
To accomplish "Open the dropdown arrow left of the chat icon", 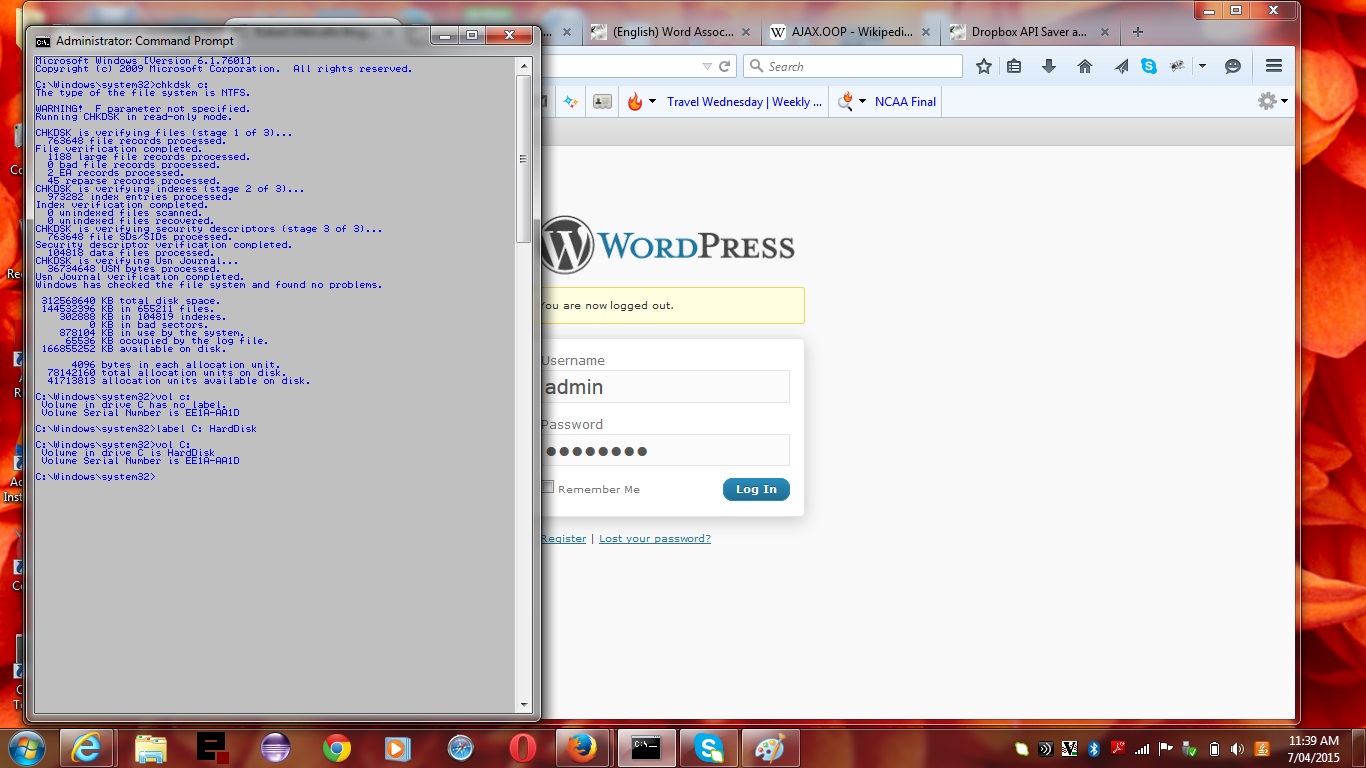I will click(1202, 66).
